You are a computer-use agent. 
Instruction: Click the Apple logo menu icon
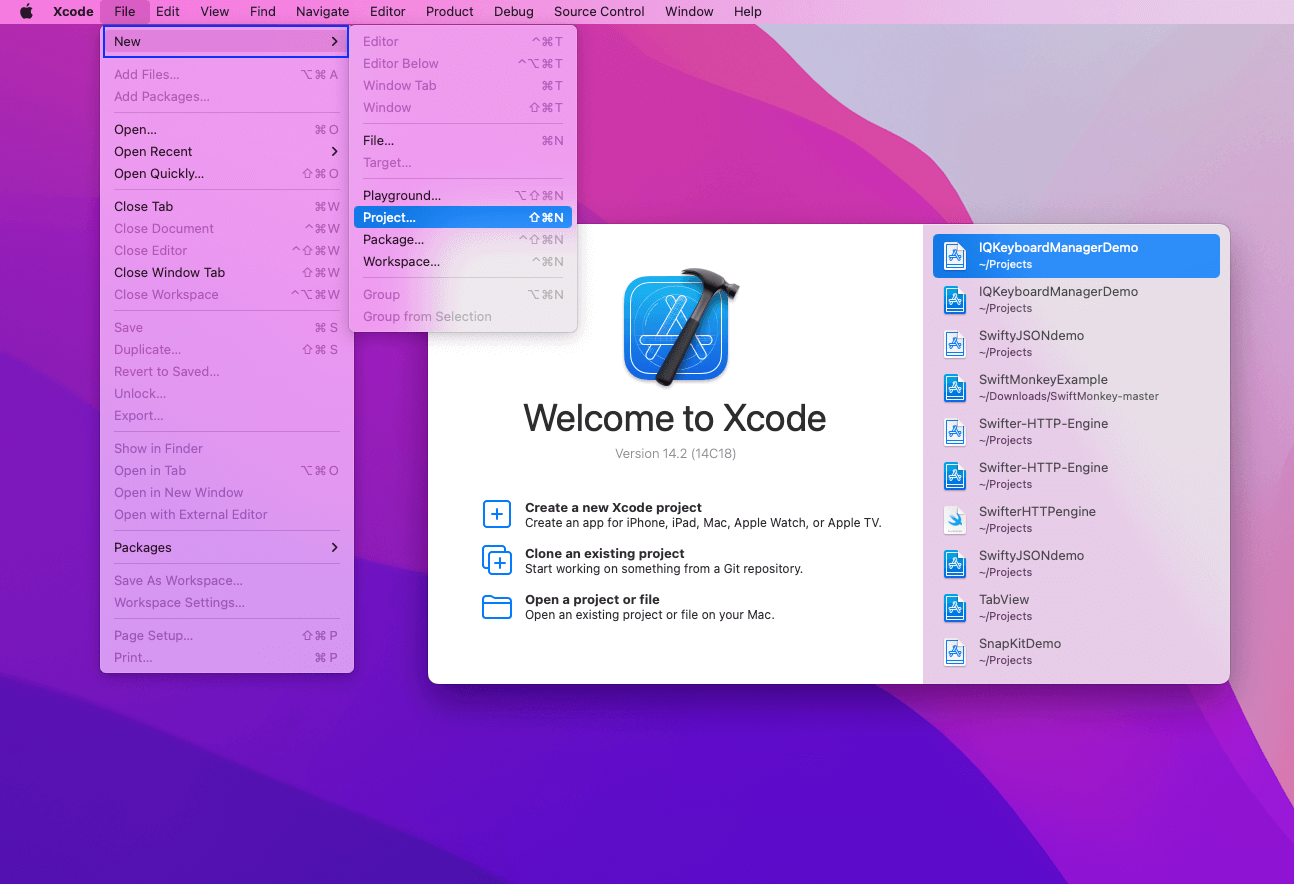coord(27,12)
